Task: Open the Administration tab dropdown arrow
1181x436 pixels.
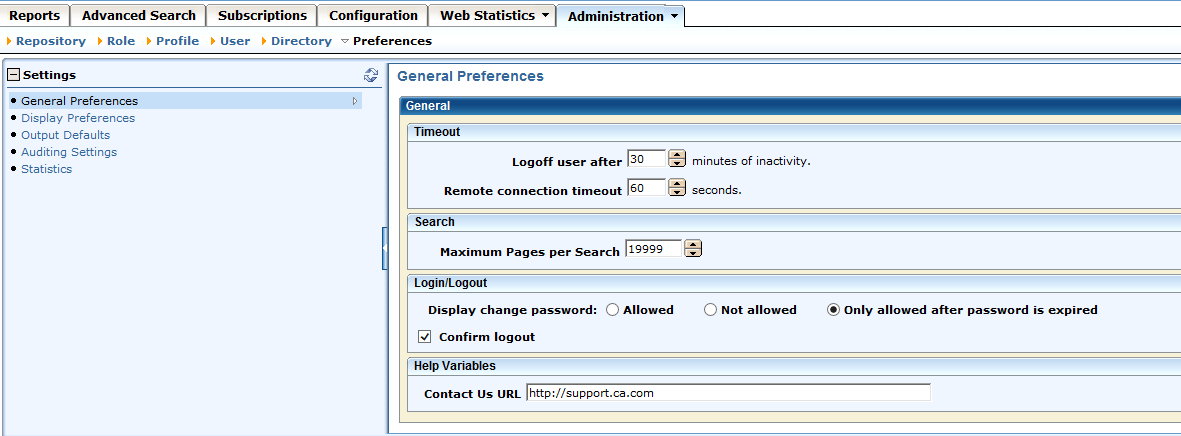Action: tap(675, 16)
